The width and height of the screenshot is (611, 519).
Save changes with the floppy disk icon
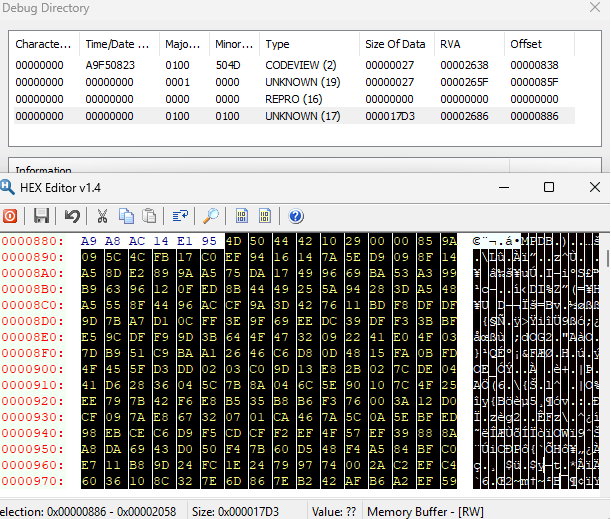pos(41,216)
